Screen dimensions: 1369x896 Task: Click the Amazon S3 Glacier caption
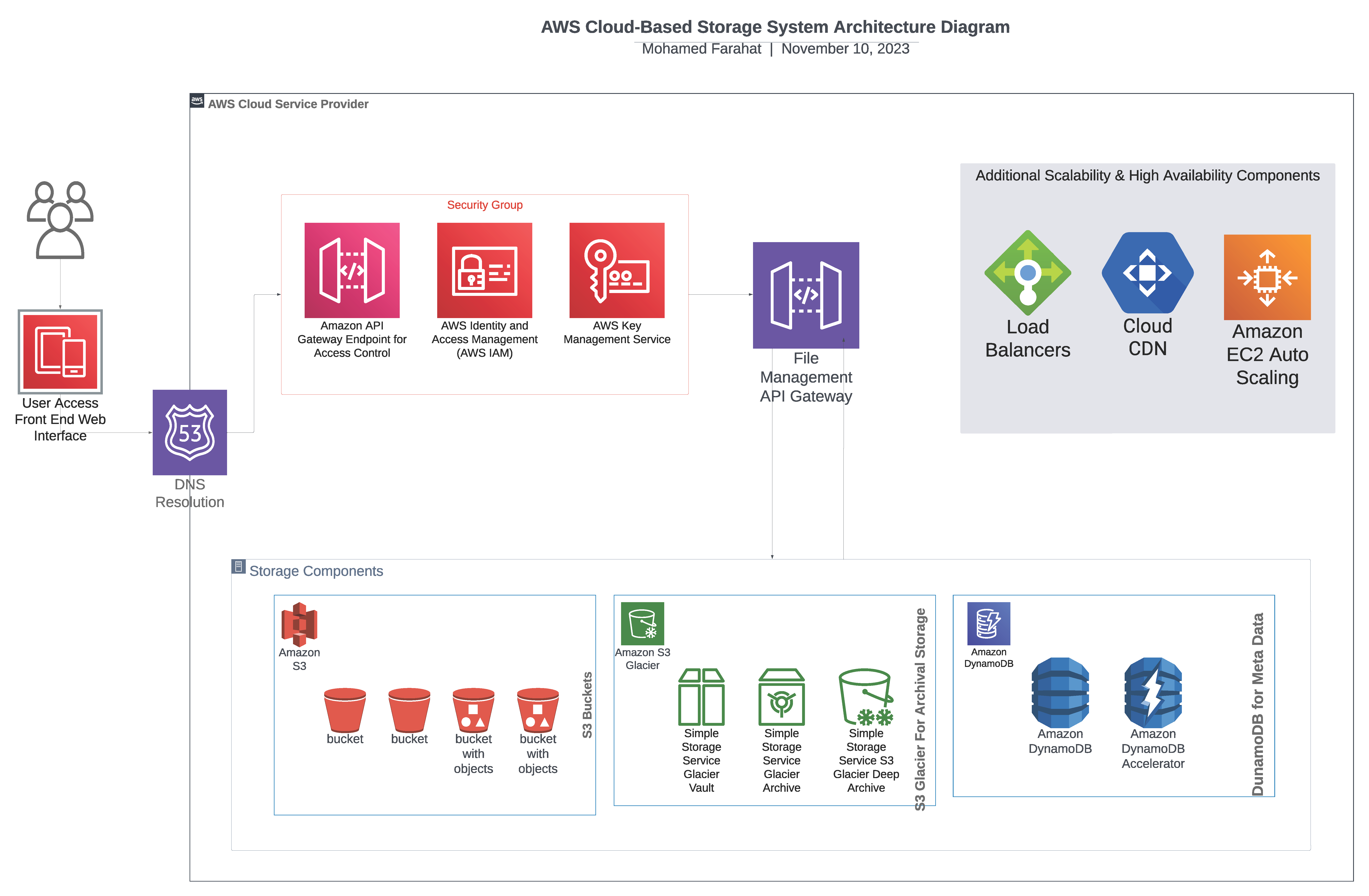tap(642, 659)
